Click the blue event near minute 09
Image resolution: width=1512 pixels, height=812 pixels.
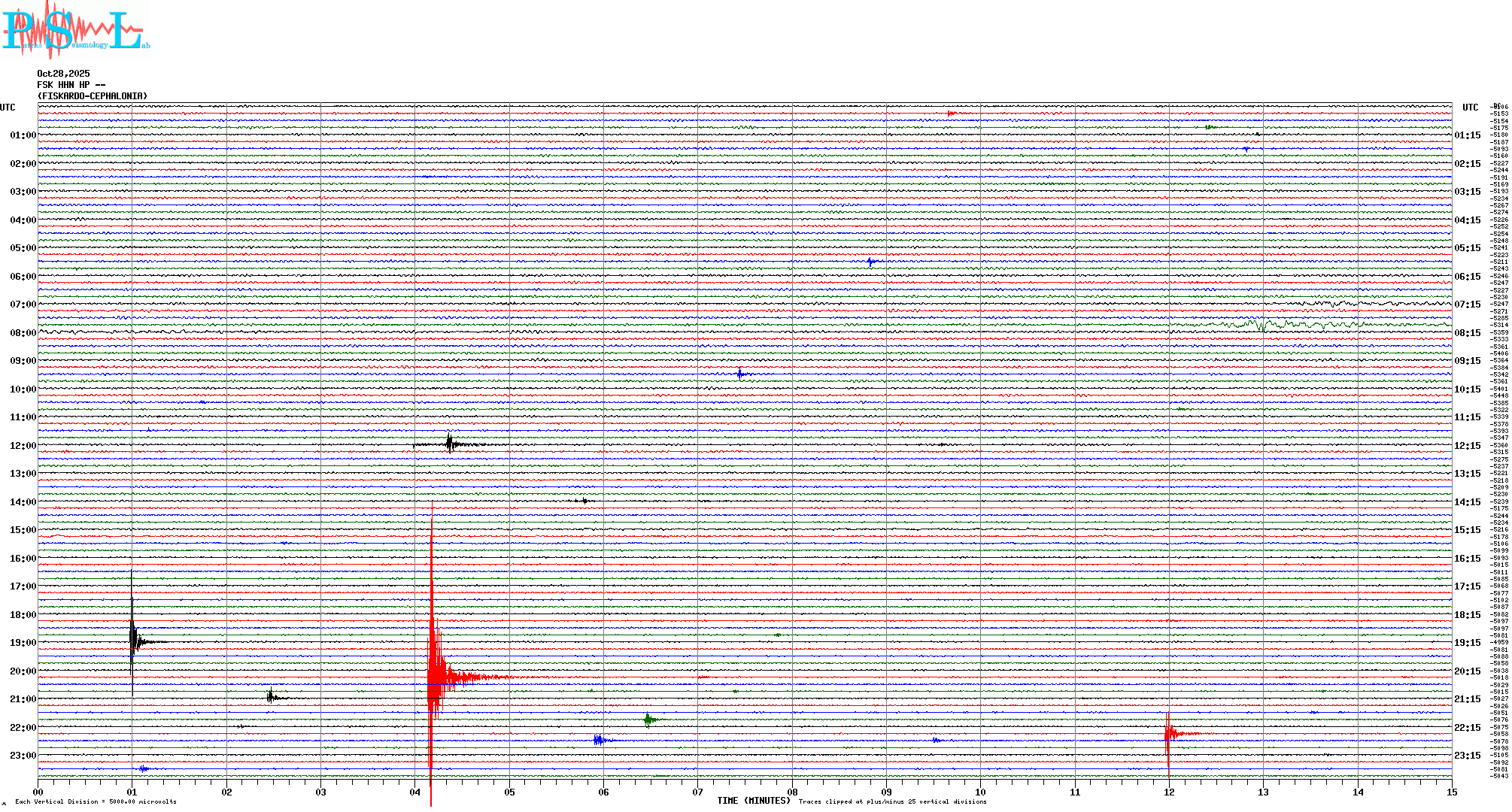871,262
